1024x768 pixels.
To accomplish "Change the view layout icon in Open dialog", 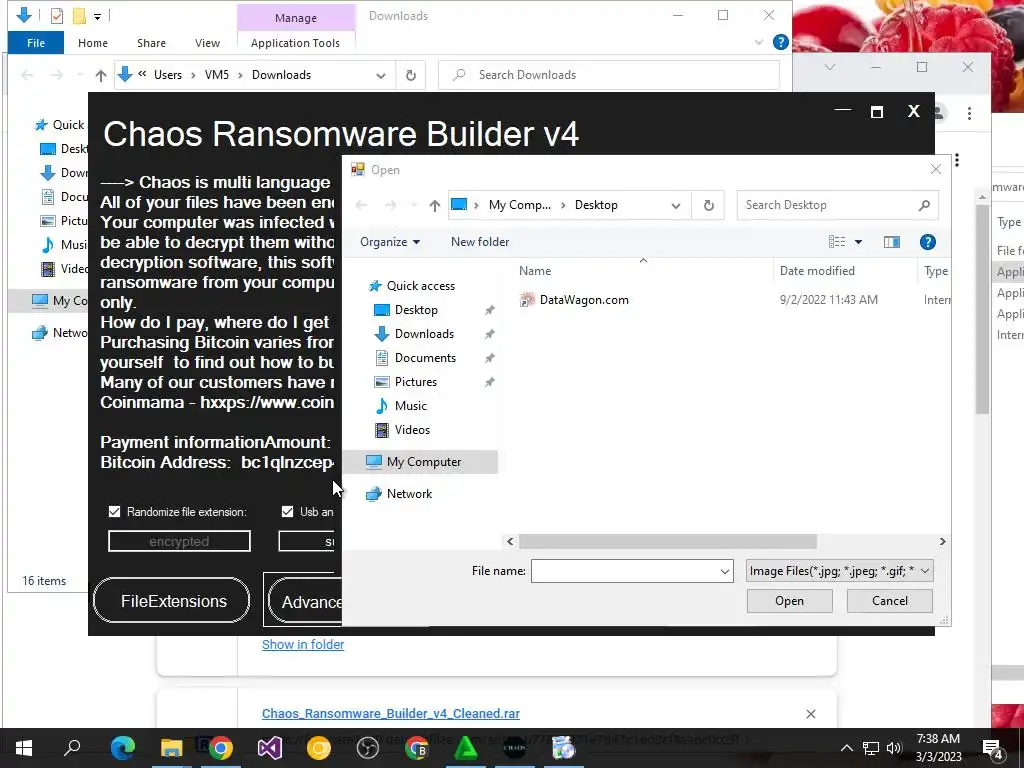I will pos(837,242).
